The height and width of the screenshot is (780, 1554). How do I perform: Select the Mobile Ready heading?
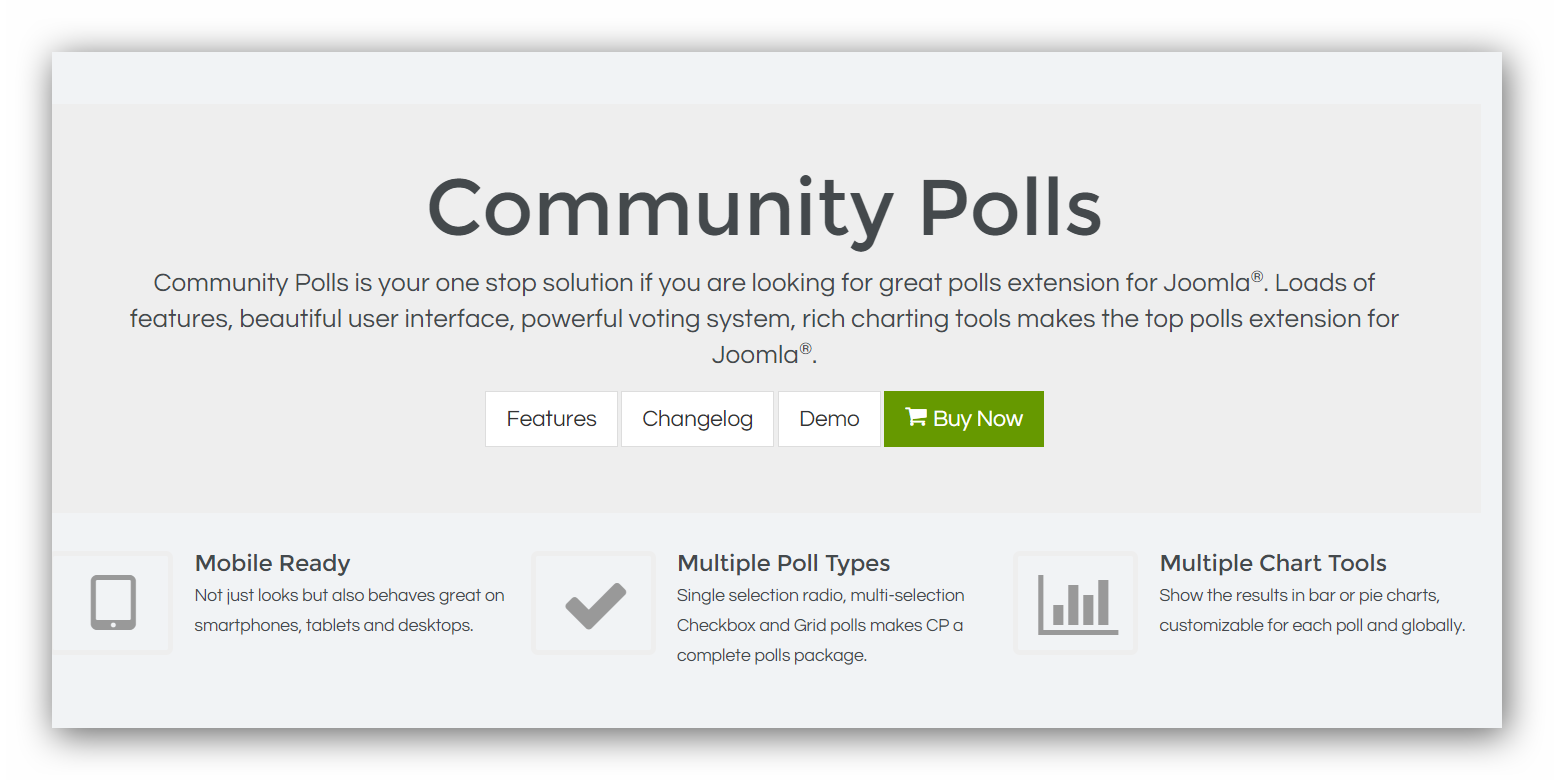pyautogui.click(x=272, y=563)
